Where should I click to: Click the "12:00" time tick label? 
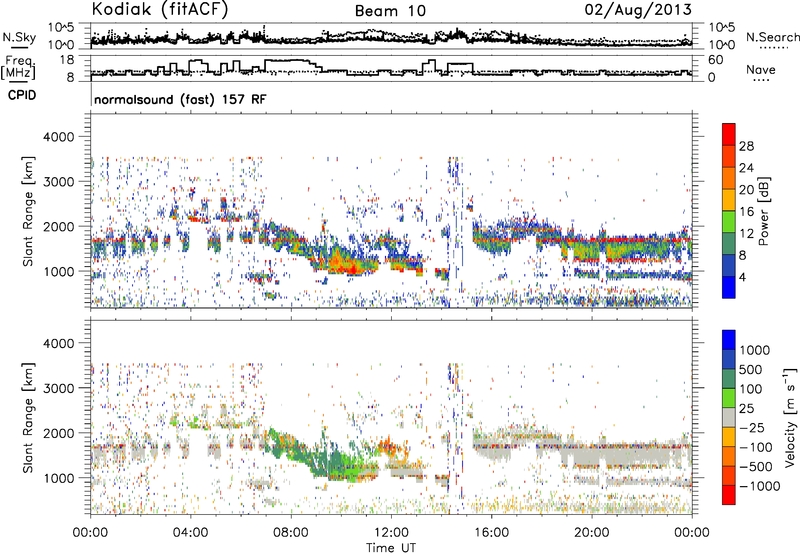[391, 533]
